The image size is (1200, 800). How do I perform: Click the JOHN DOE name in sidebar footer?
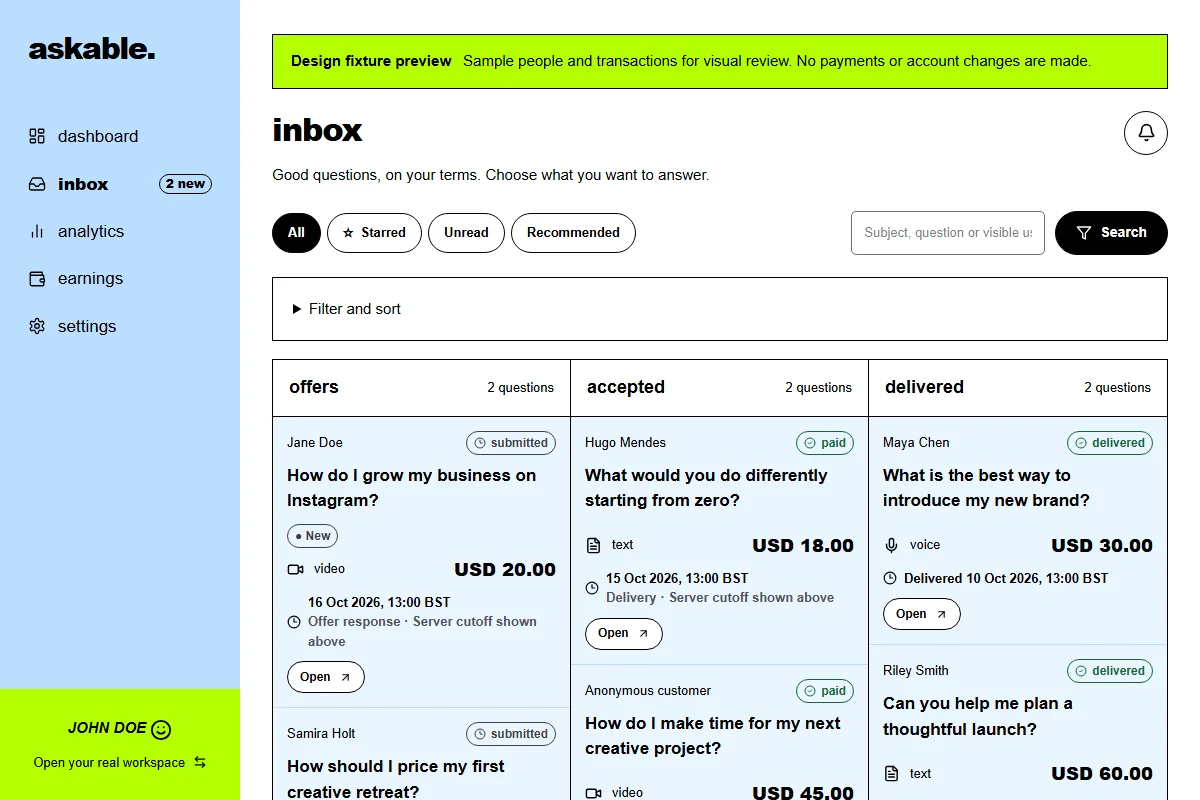pyautogui.click(x=107, y=729)
